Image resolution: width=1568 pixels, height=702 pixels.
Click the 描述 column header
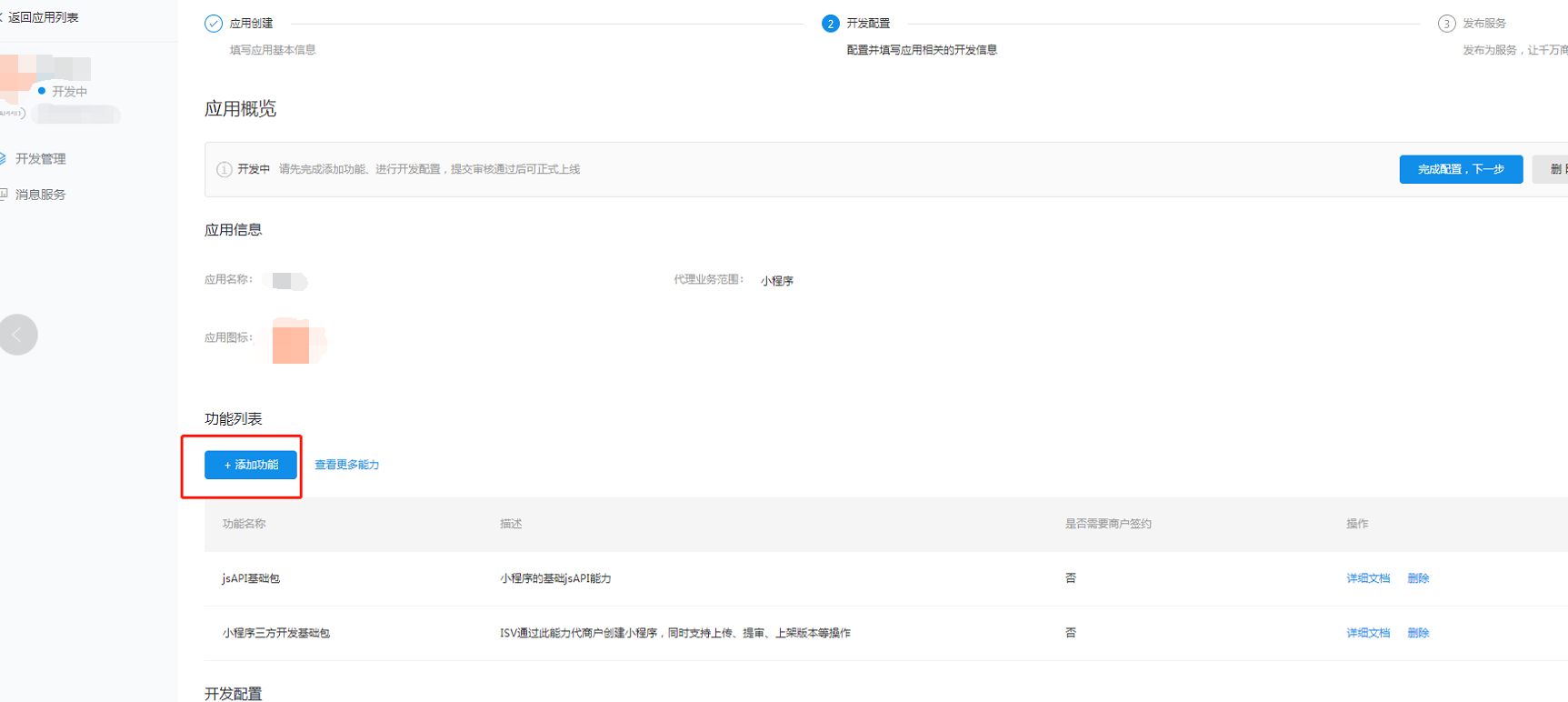click(511, 524)
